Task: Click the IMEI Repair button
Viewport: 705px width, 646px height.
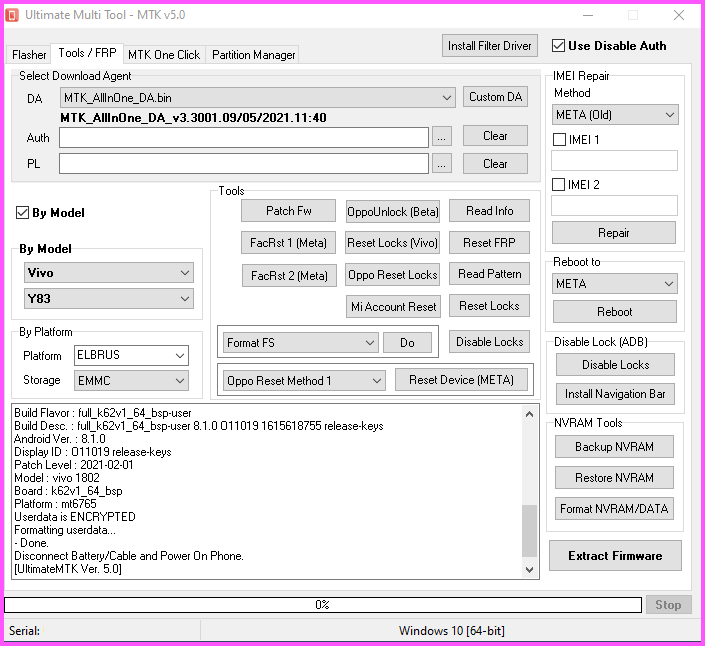Action: tap(614, 233)
